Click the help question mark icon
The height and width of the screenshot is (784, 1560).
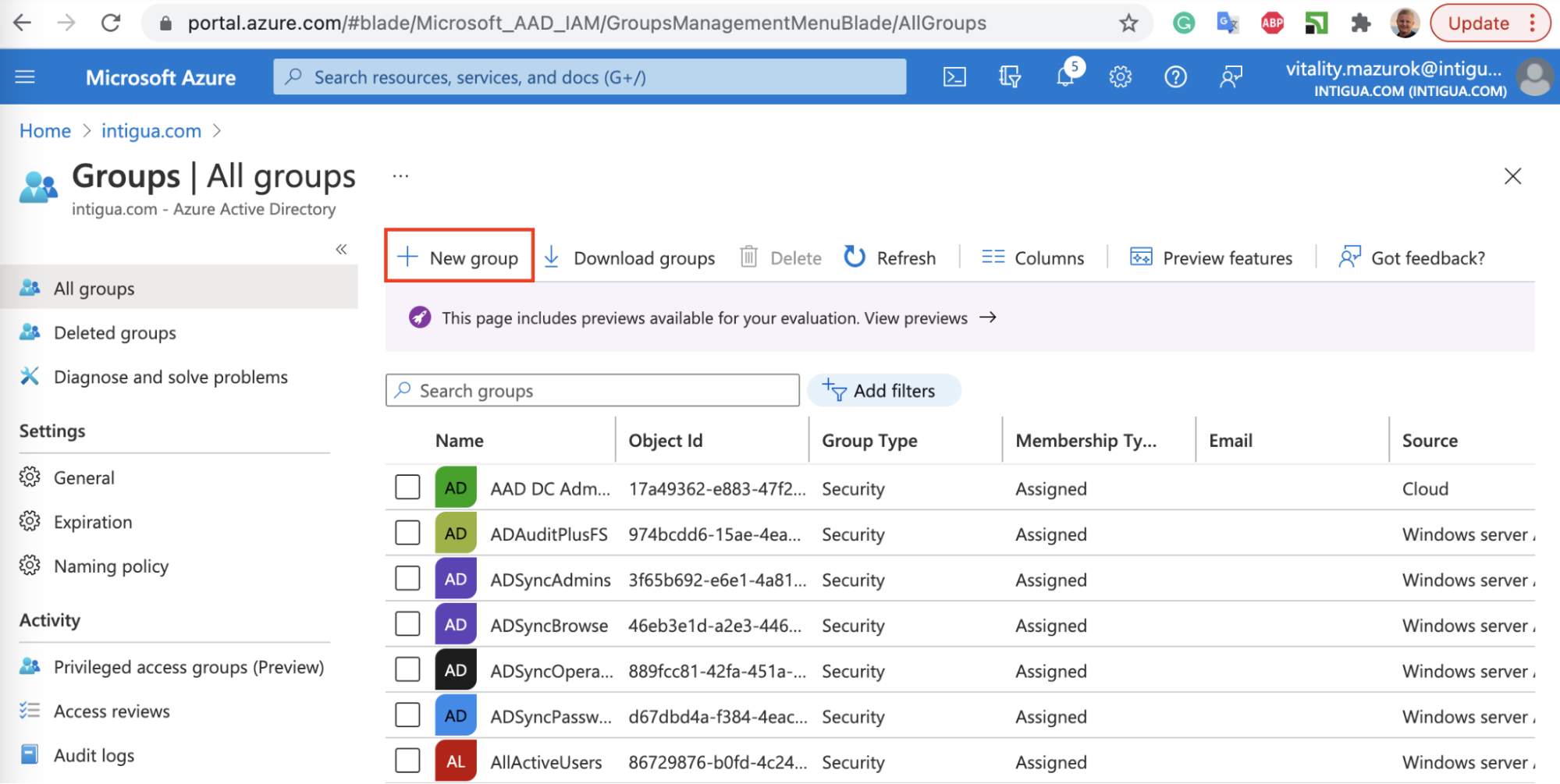click(x=1175, y=76)
